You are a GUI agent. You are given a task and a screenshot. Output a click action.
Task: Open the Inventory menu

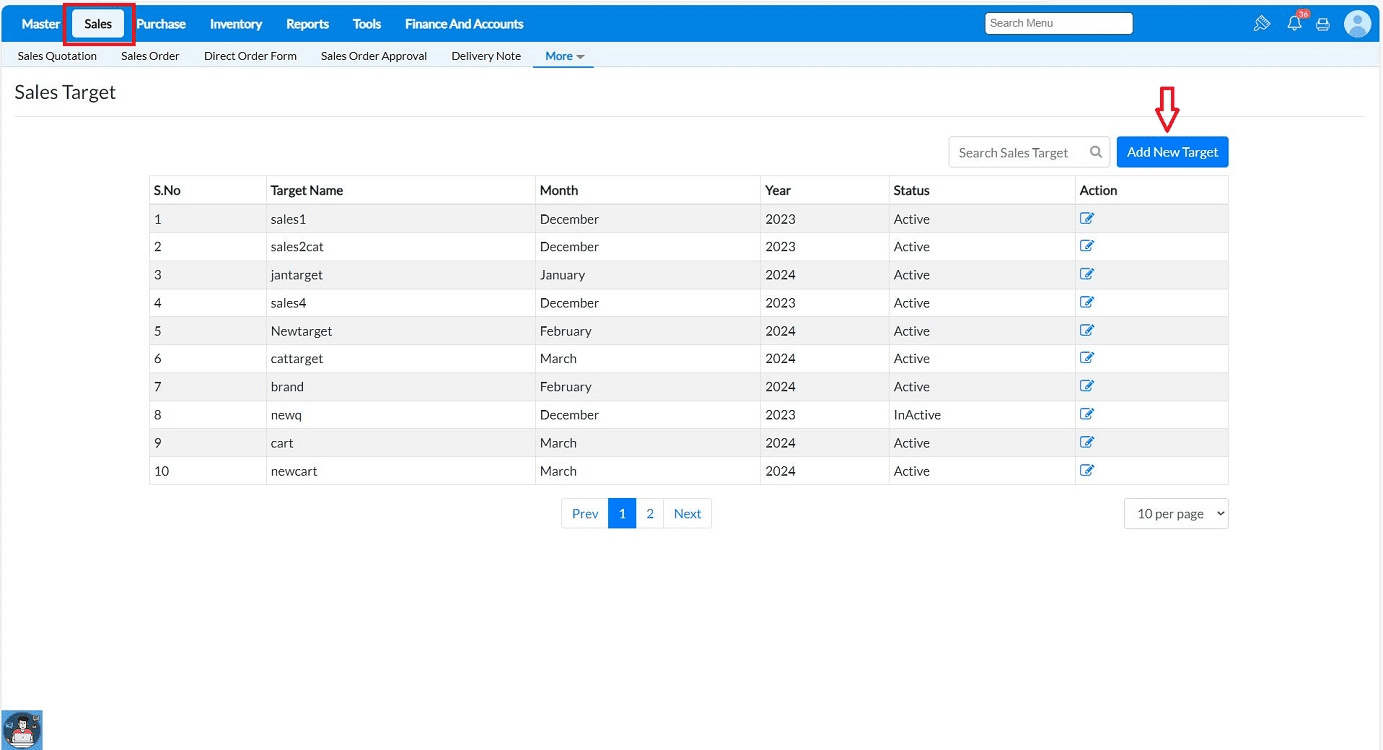(x=236, y=24)
